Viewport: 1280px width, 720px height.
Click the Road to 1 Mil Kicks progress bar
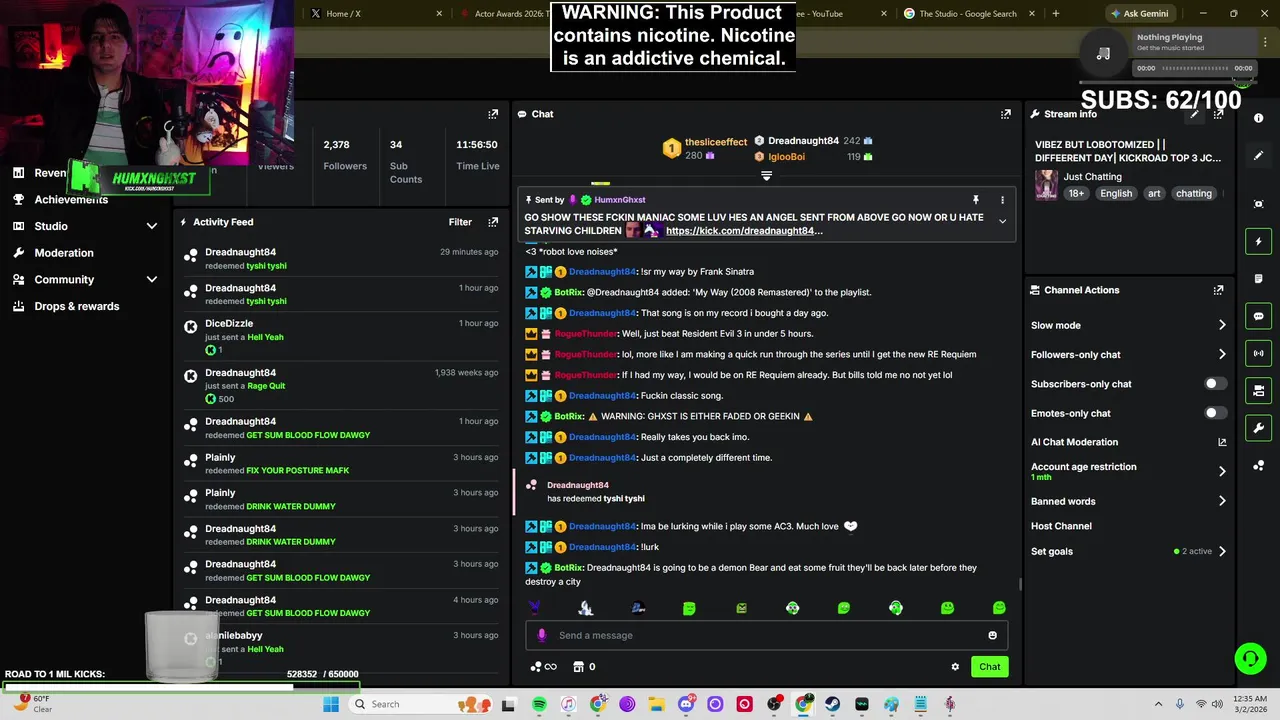pos(180,687)
